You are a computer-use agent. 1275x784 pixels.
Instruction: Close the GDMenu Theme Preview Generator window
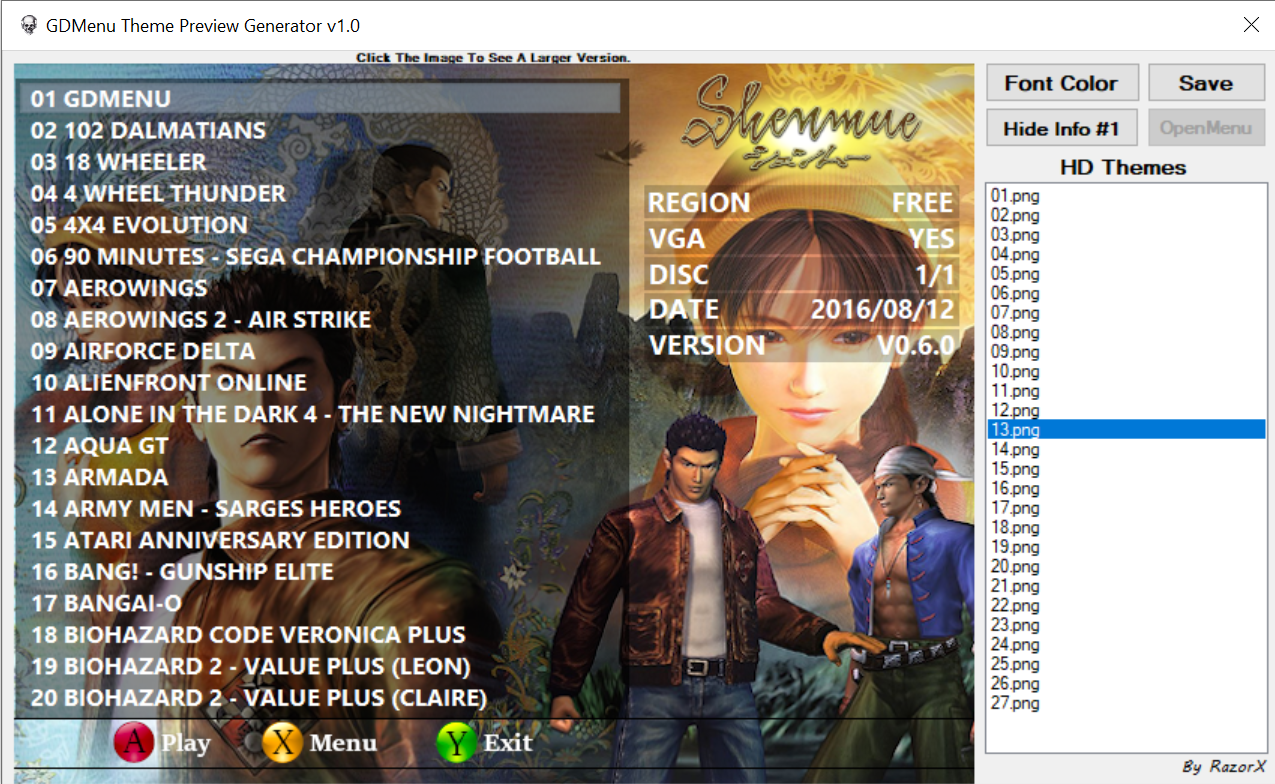pos(1251,25)
